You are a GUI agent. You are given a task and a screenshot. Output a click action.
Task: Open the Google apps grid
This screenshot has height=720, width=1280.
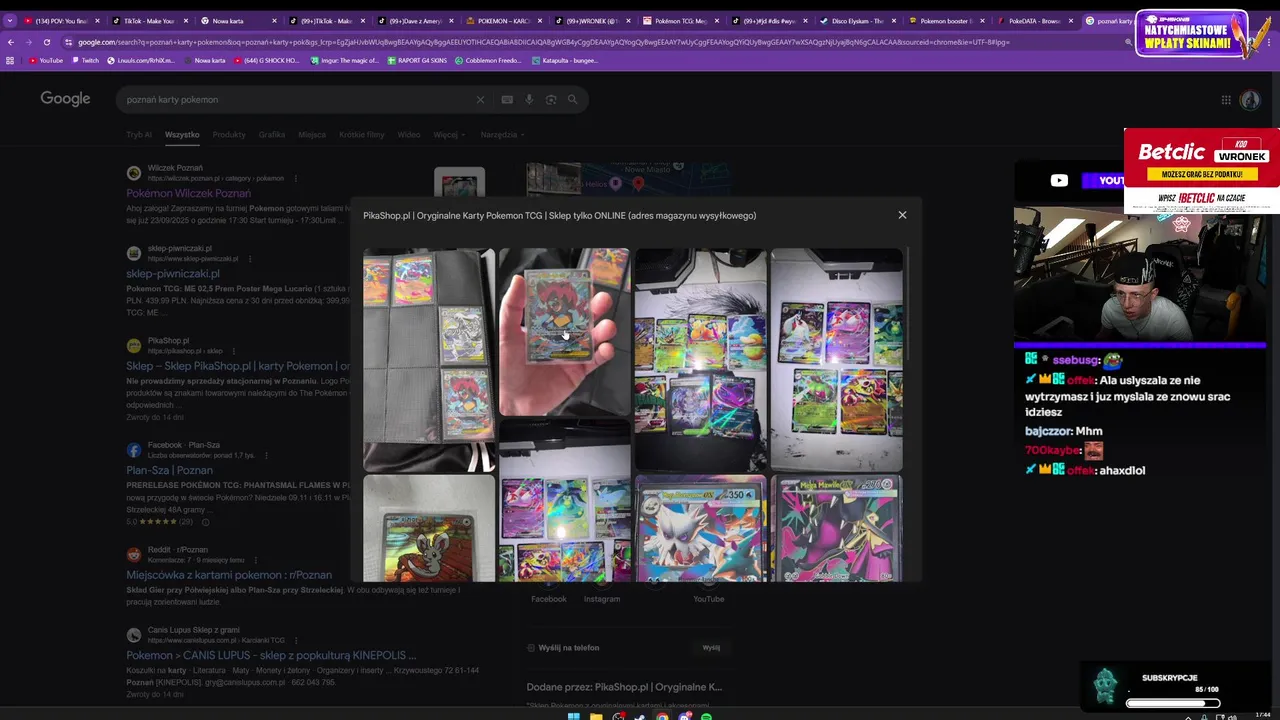tap(1226, 99)
